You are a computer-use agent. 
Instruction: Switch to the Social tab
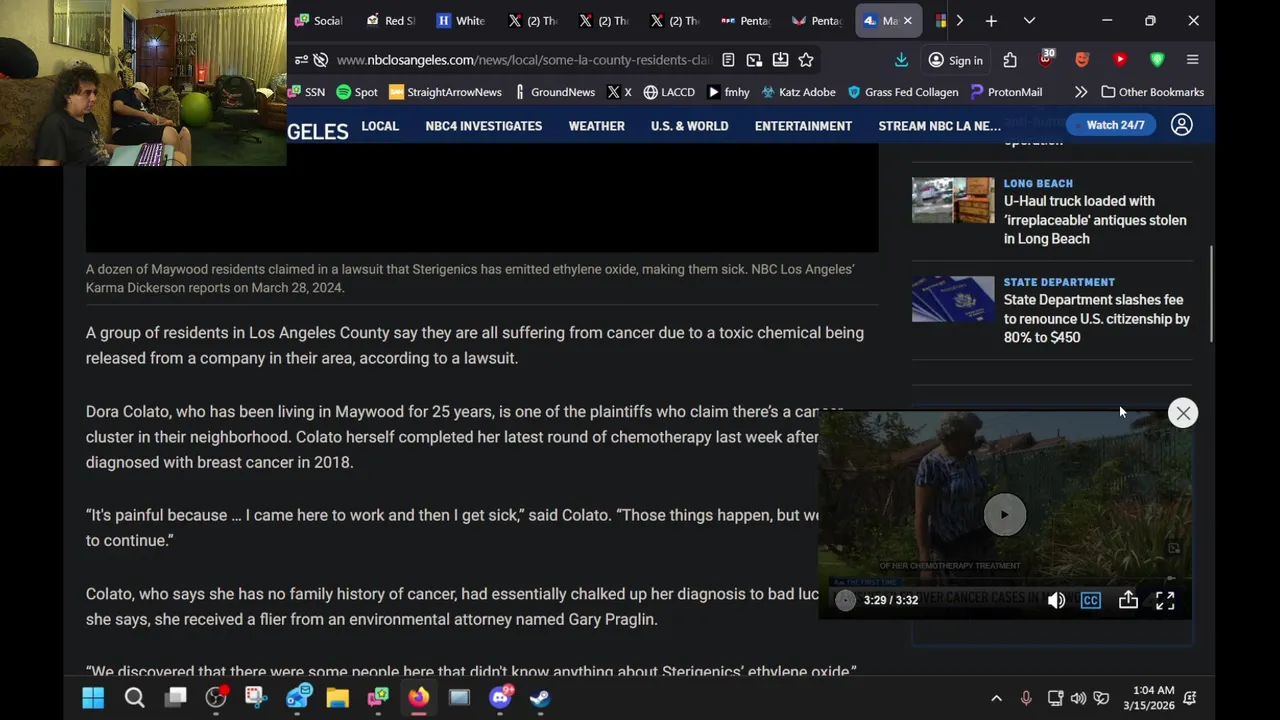(x=320, y=20)
